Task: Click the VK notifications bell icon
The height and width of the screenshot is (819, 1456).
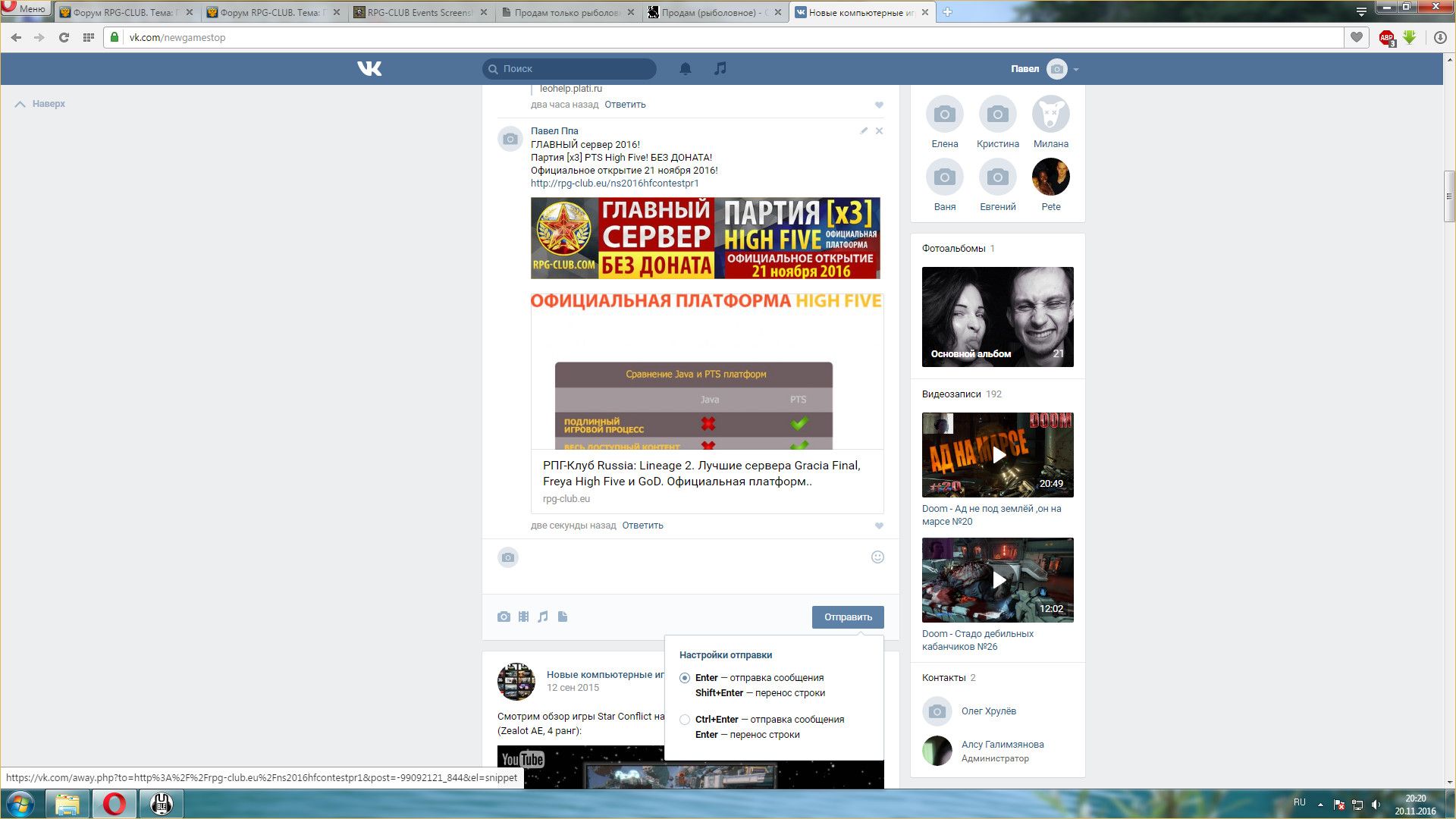Action: pos(685,69)
